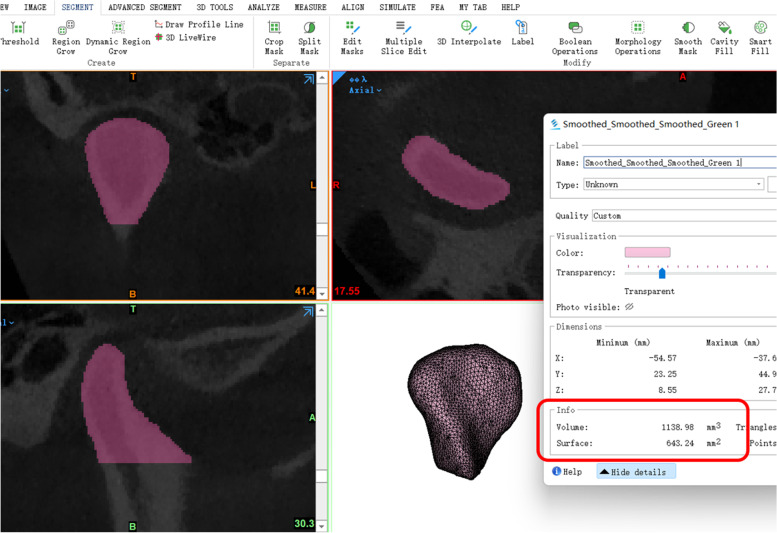Click the Label tool icon

pos(522,33)
